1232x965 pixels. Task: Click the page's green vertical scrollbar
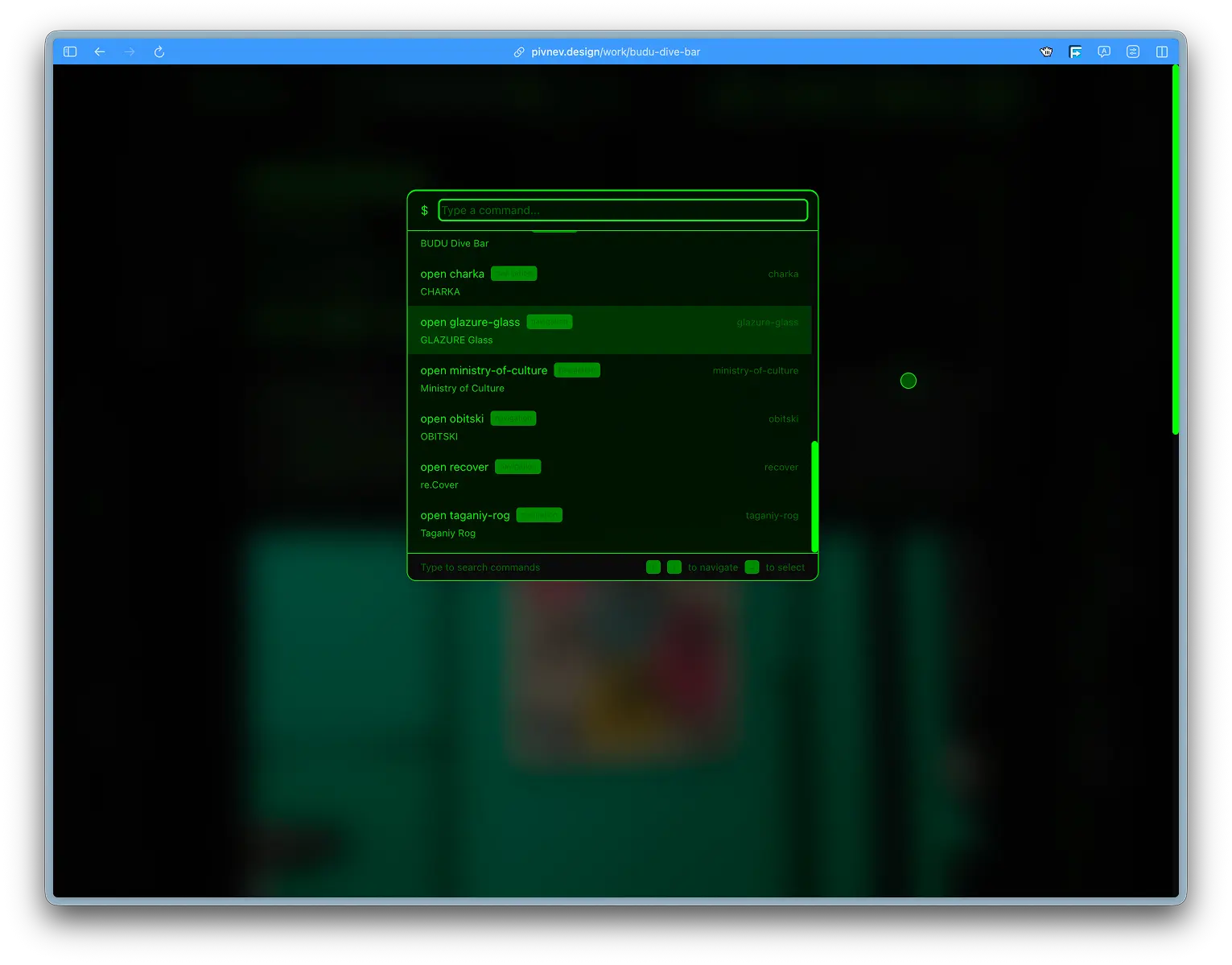(x=1175, y=249)
